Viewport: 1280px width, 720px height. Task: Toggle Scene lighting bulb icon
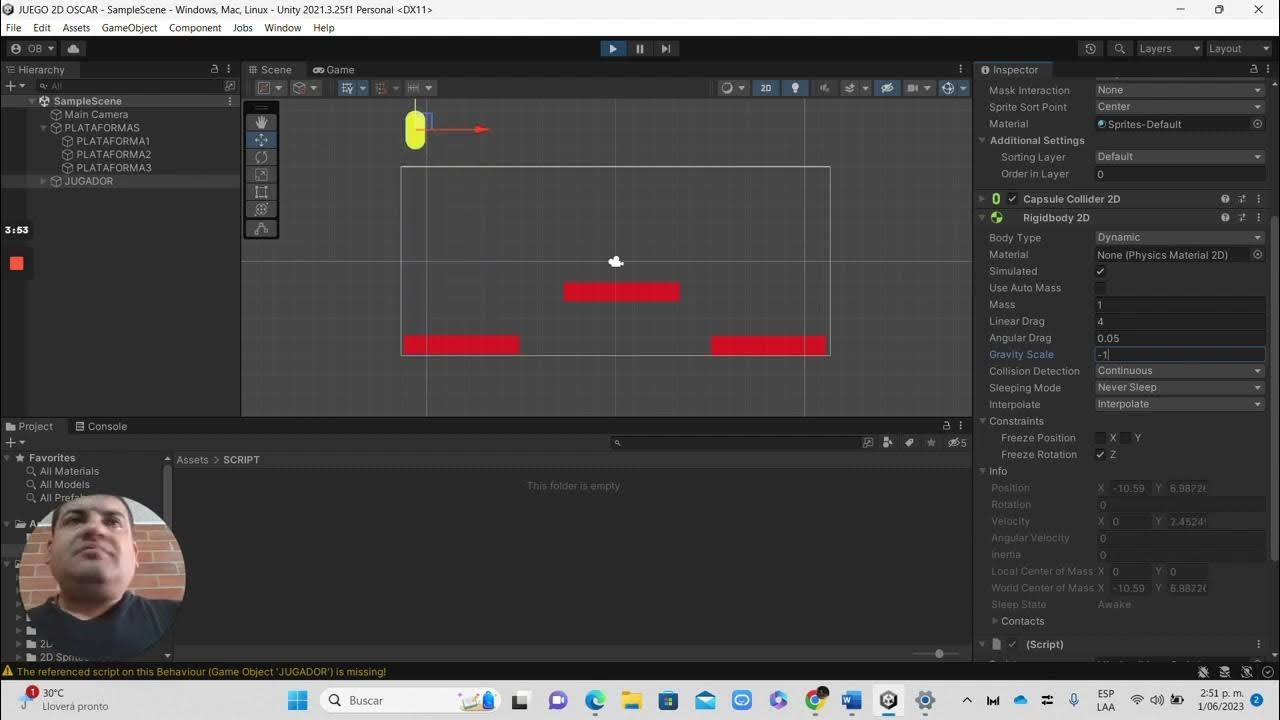click(x=795, y=88)
